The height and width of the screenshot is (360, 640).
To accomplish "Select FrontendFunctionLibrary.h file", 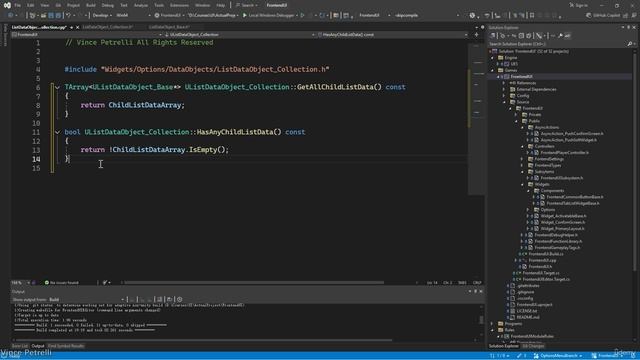I will (558, 241).
